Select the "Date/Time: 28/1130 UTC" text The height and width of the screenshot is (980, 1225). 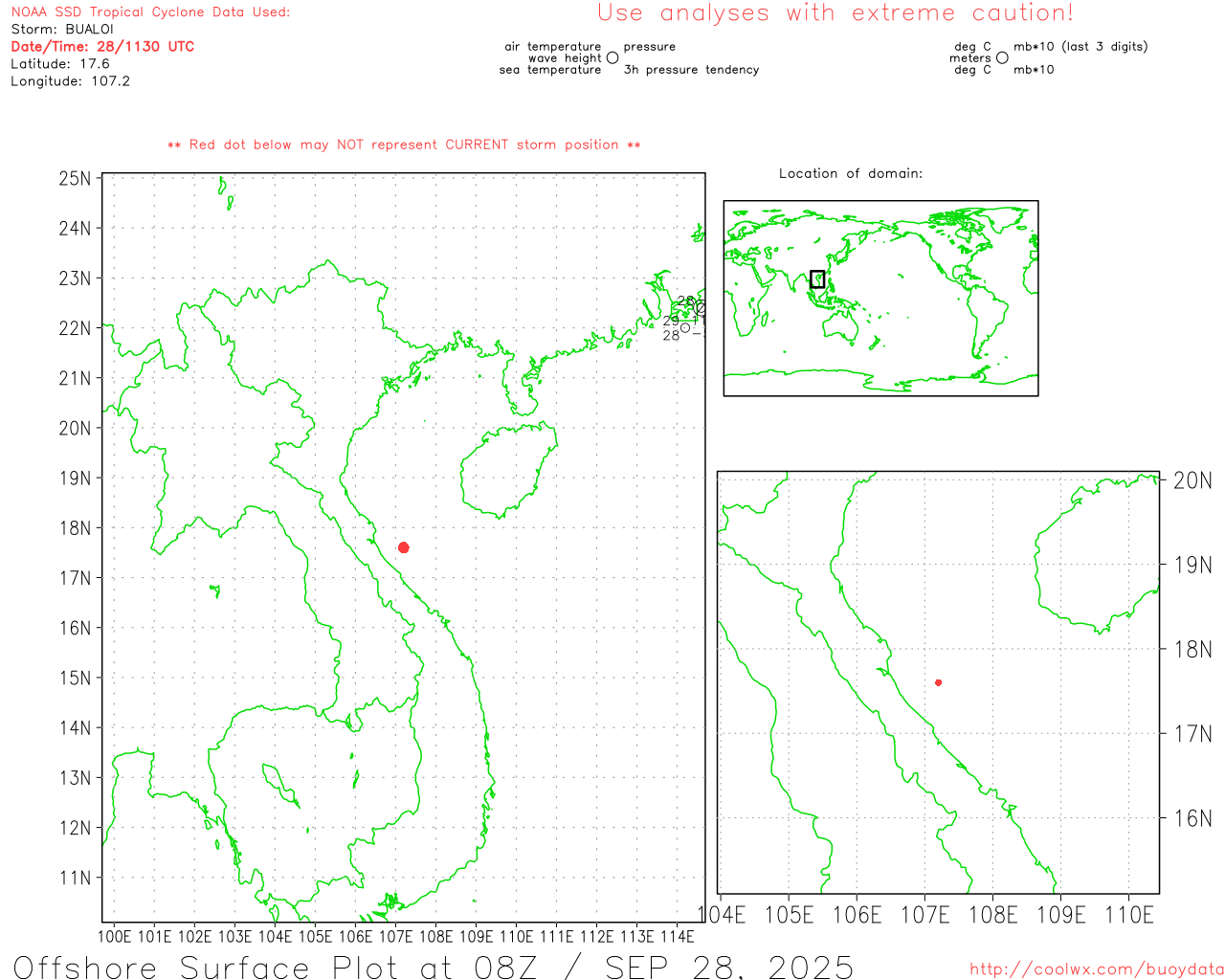tap(102, 46)
